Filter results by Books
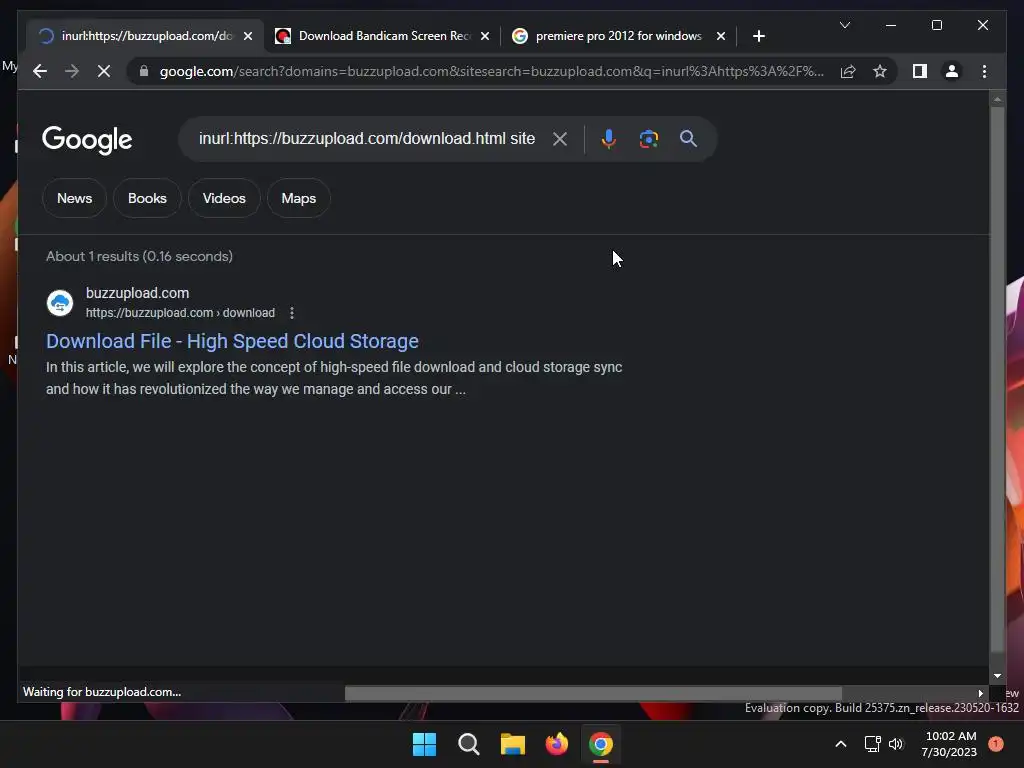Image resolution: width=1024 pixels, height=768 pixels. [x=147, y=199]
